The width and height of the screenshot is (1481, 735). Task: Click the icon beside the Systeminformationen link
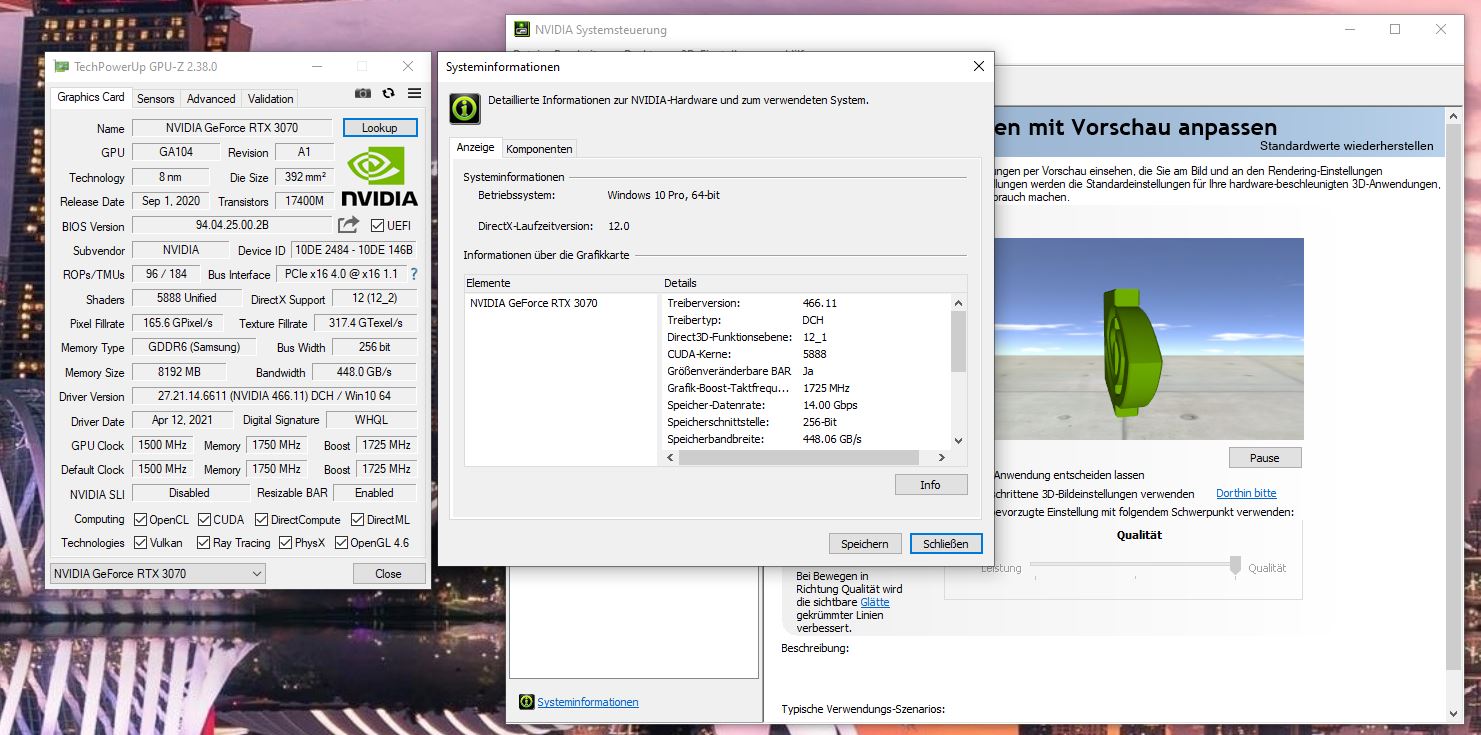[x=526, y=702]
